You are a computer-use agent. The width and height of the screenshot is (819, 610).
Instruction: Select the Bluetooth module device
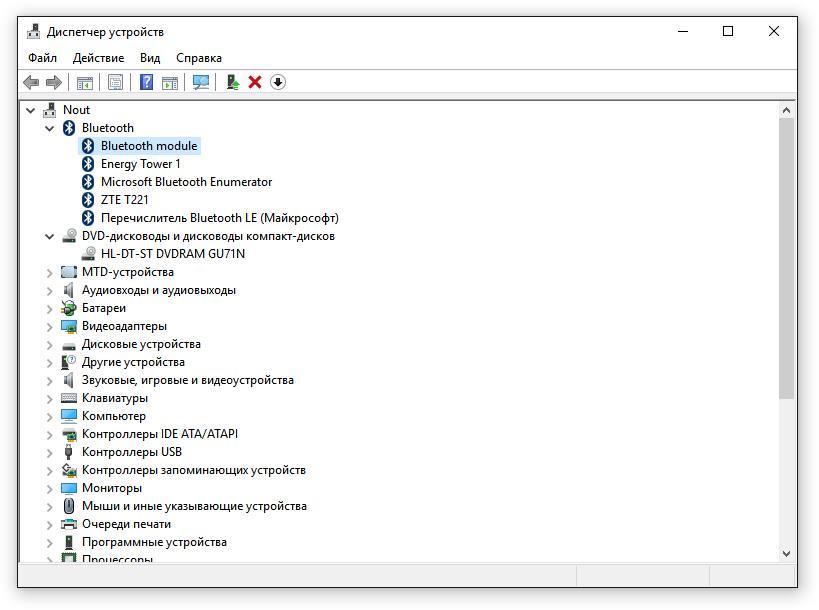pos(149,146)
